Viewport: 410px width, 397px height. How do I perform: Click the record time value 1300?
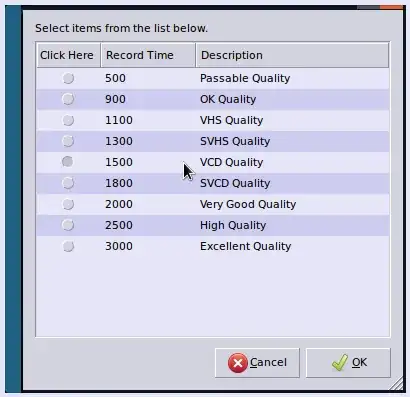[x=119, y=141]
